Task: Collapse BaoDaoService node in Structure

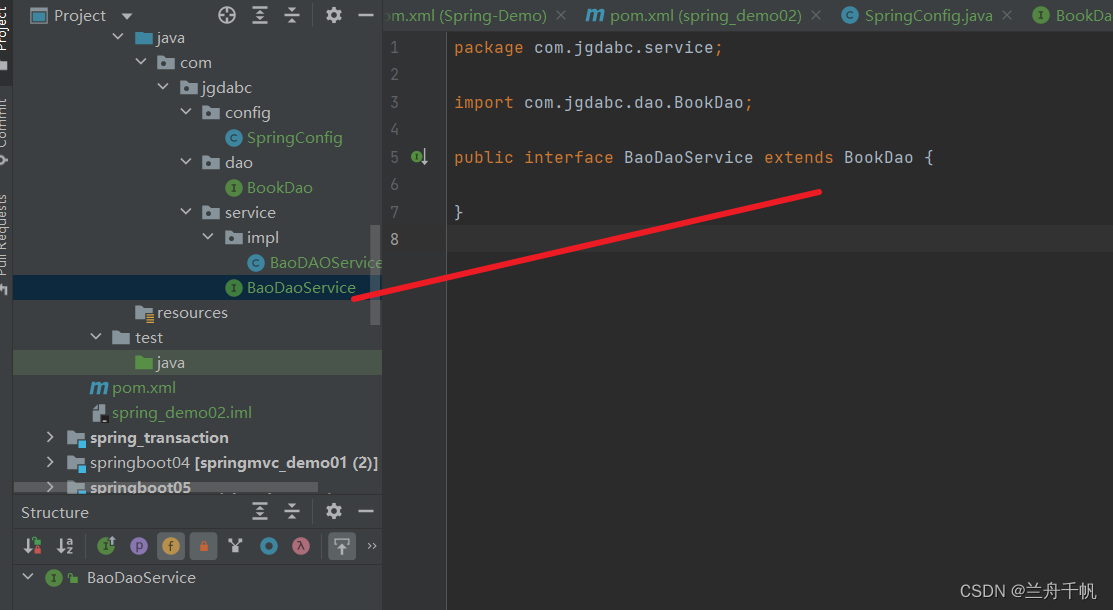Action: (x=28, y=577)
